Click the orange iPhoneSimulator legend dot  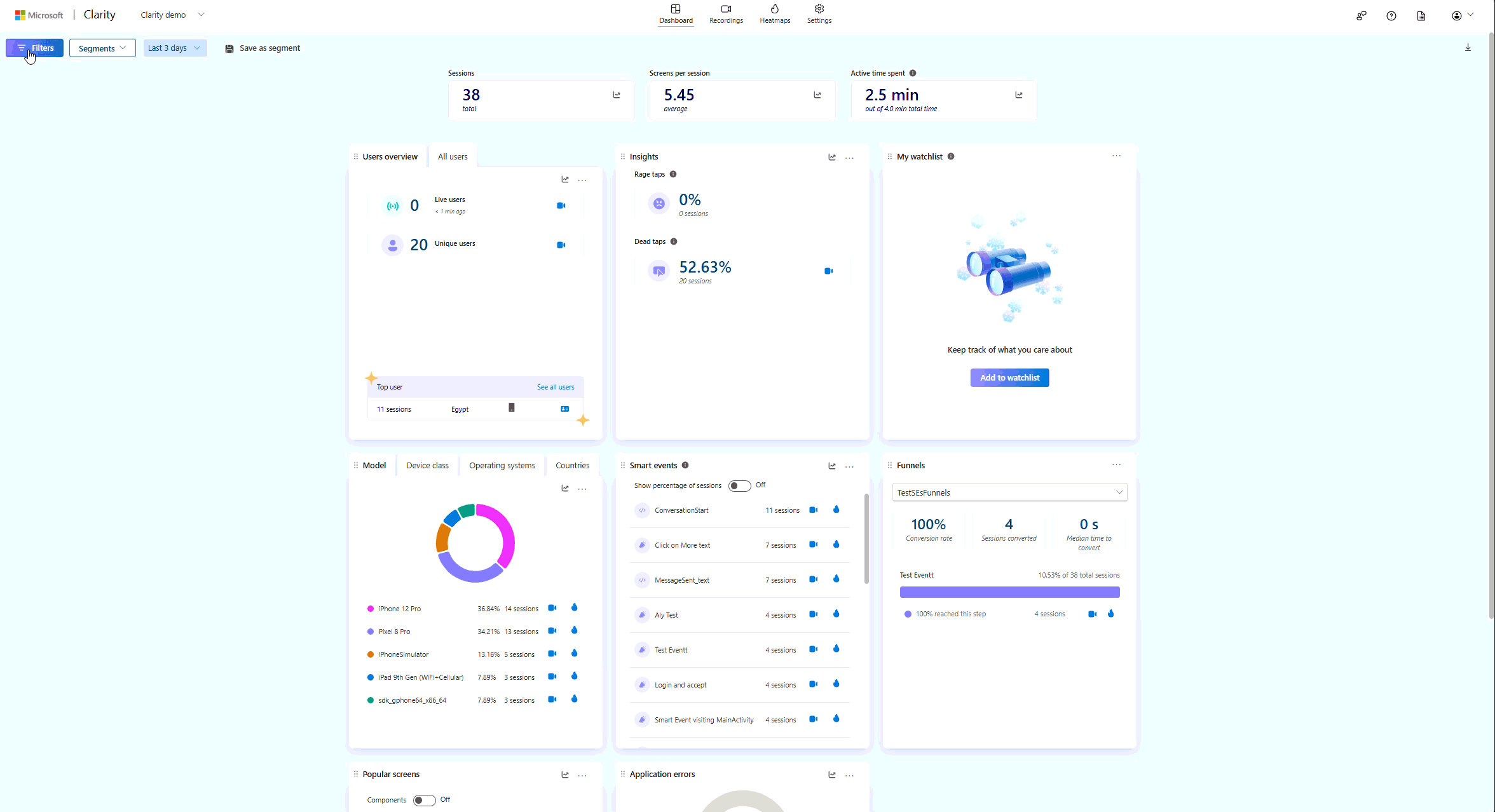click(371, 654)
